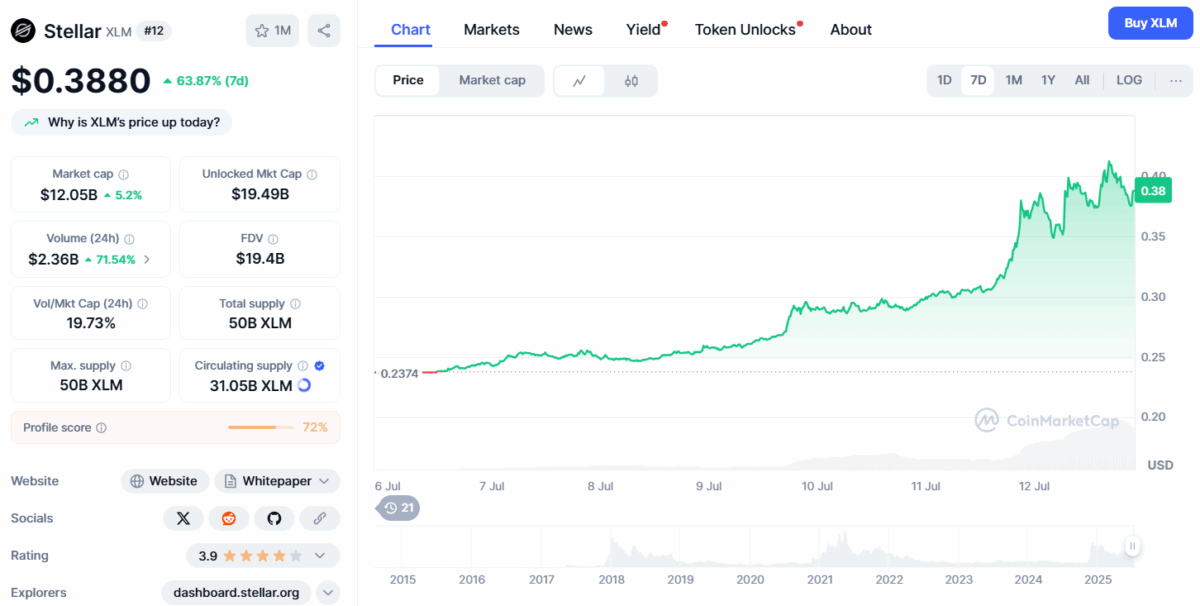The width and height of the screenshot is (1200, 606).
Task: Click the range slider pause handle
Action: point(1132,546)
